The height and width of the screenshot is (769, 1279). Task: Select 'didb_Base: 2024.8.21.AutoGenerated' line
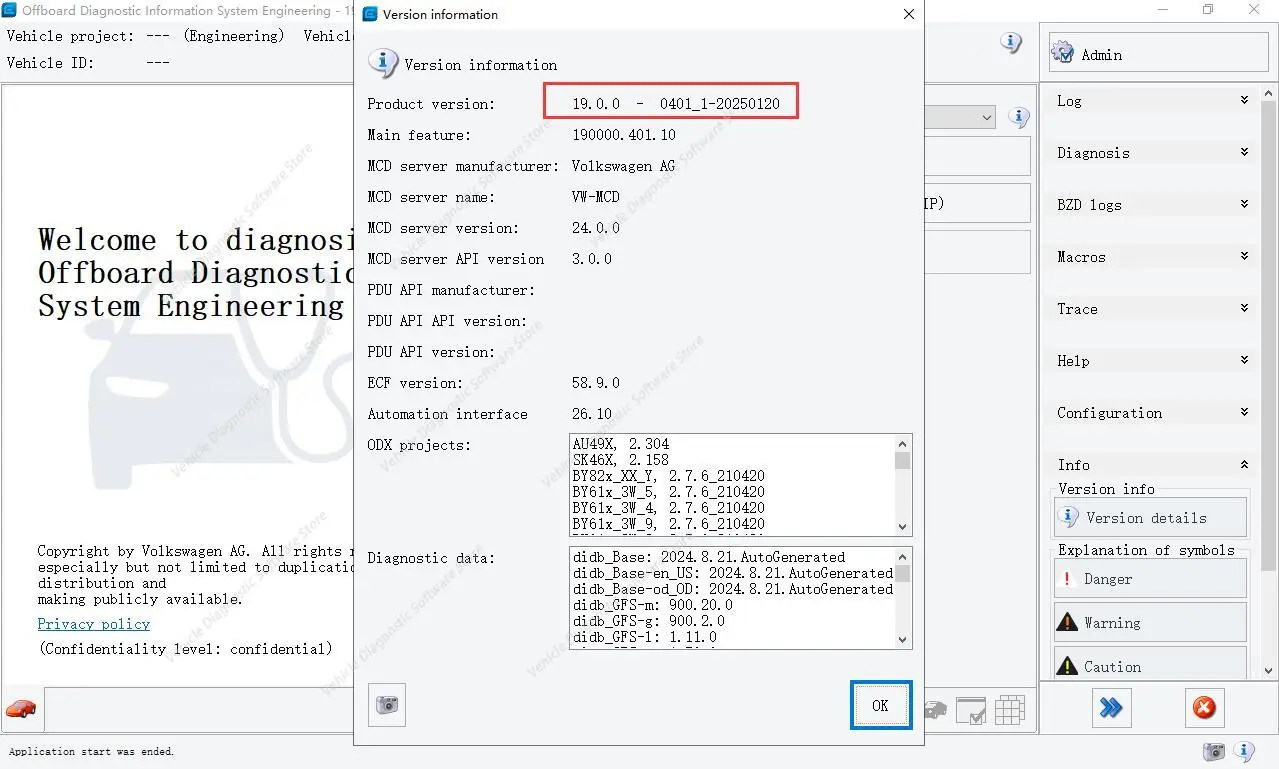709,557
